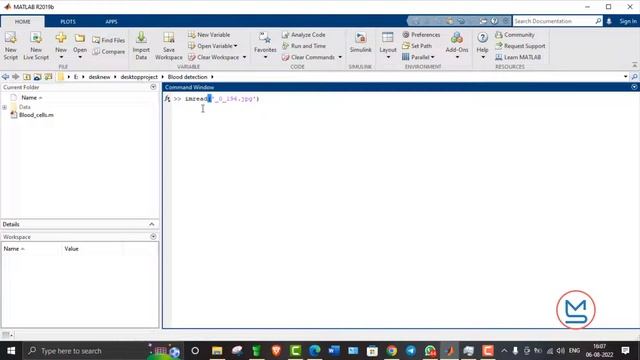
Task: Click Request Support
Action: pos(520,46)
